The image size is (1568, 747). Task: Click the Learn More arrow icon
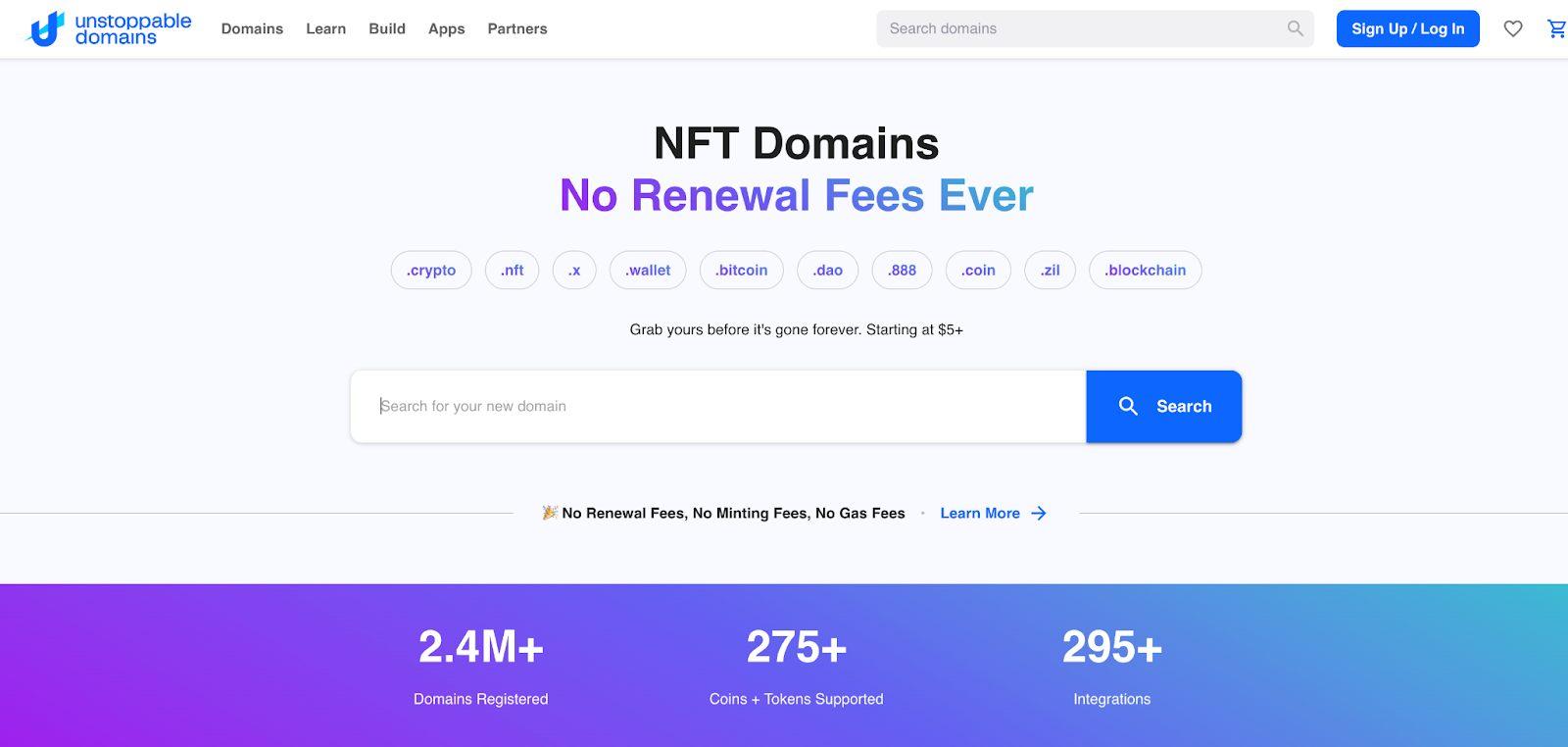click(1039, 513)
